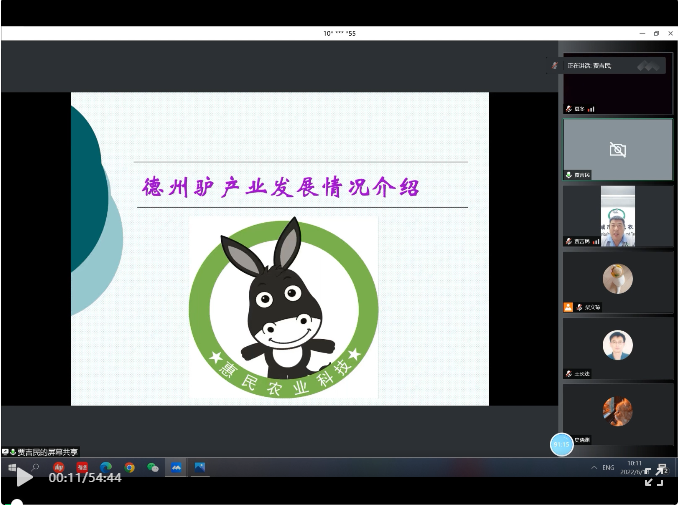Viewport: 678px width, 505px height.
Task: Show hidden tray icons chevron
Action: point(594,467)
